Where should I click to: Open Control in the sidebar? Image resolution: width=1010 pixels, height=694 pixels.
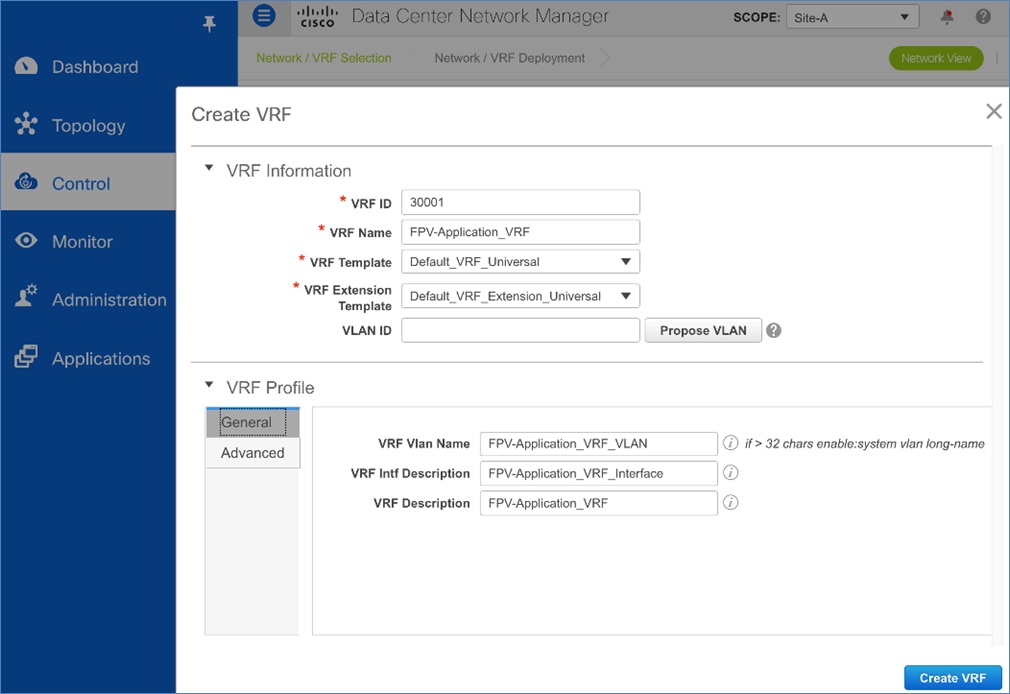click(81, 184)
